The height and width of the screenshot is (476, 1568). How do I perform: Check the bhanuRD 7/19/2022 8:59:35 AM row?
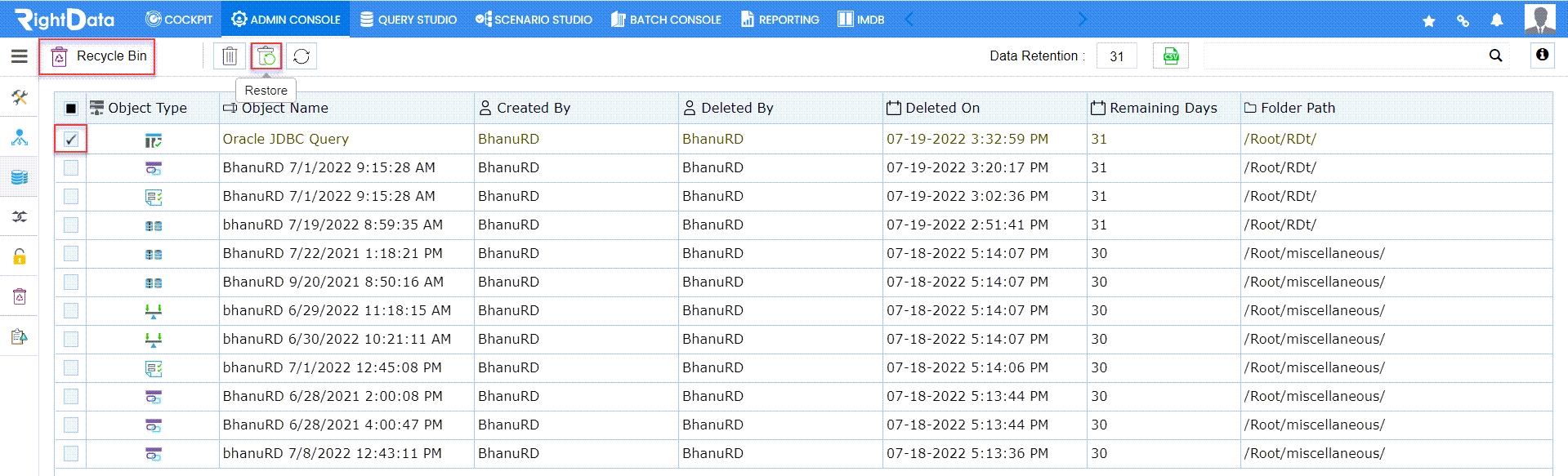[x=71, y=225]
